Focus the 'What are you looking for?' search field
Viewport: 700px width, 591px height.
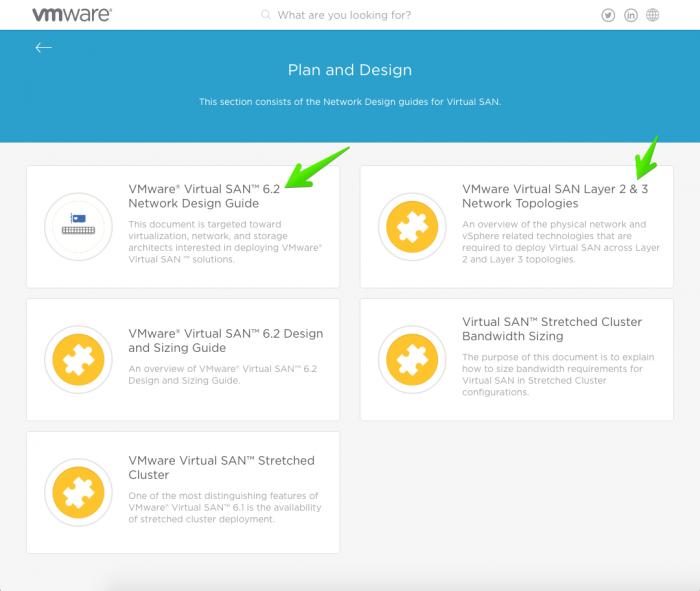click(344, 15)
